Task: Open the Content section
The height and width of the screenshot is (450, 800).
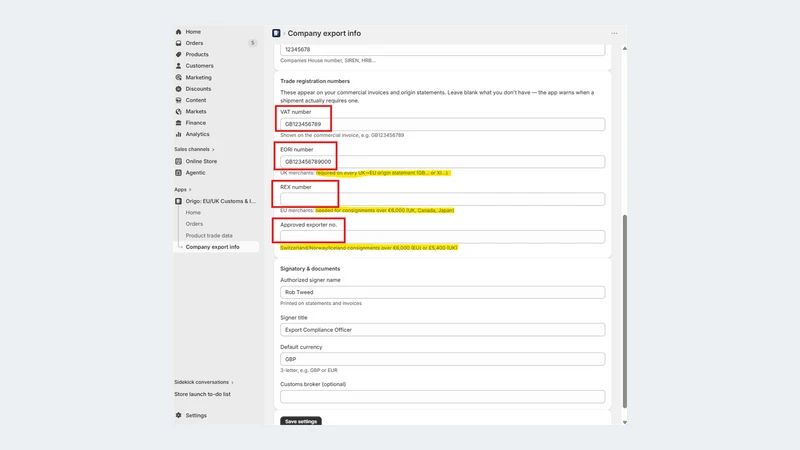Action: [196, 100]
